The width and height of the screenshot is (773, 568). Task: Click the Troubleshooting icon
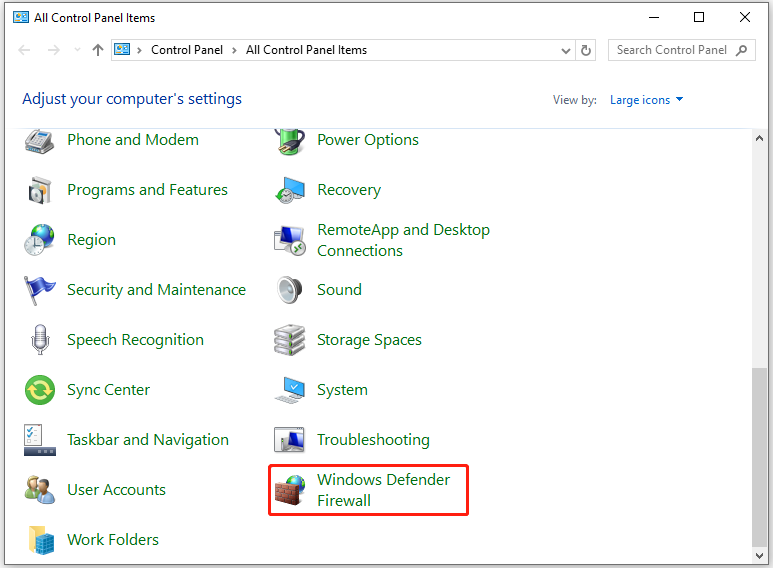pyautogui.click(x=289, y=440)
